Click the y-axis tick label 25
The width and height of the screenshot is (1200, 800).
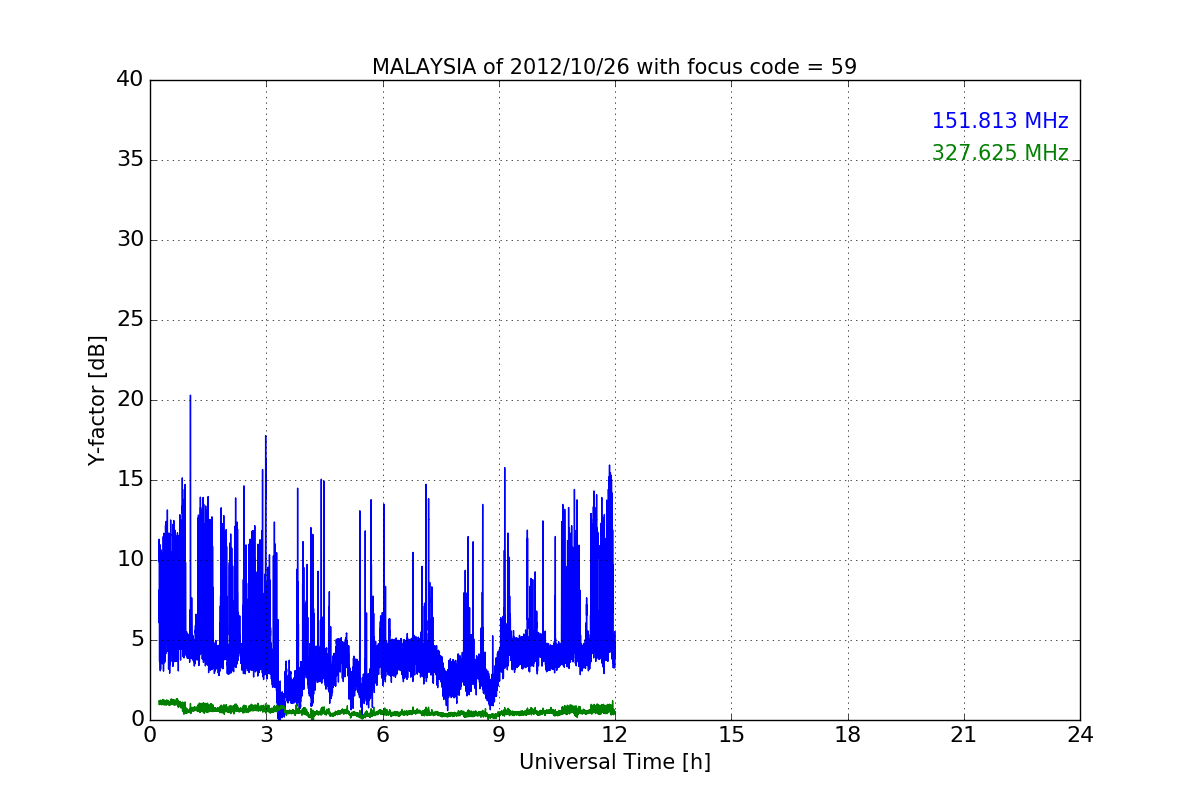[130, 320]
